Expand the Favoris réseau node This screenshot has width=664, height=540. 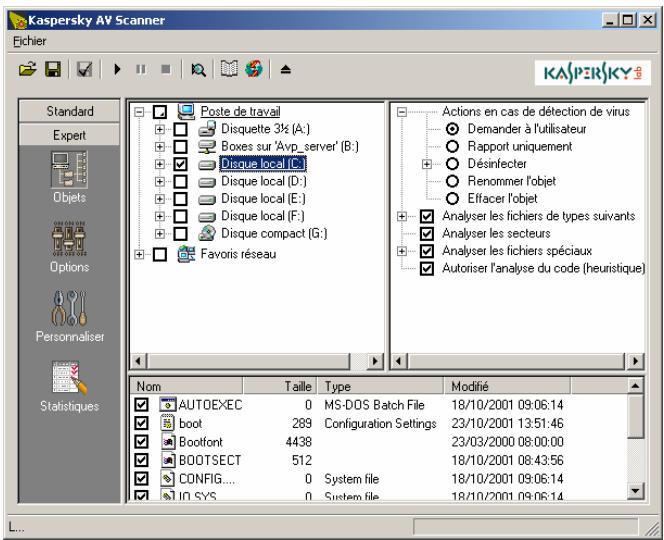pos(139,254)
